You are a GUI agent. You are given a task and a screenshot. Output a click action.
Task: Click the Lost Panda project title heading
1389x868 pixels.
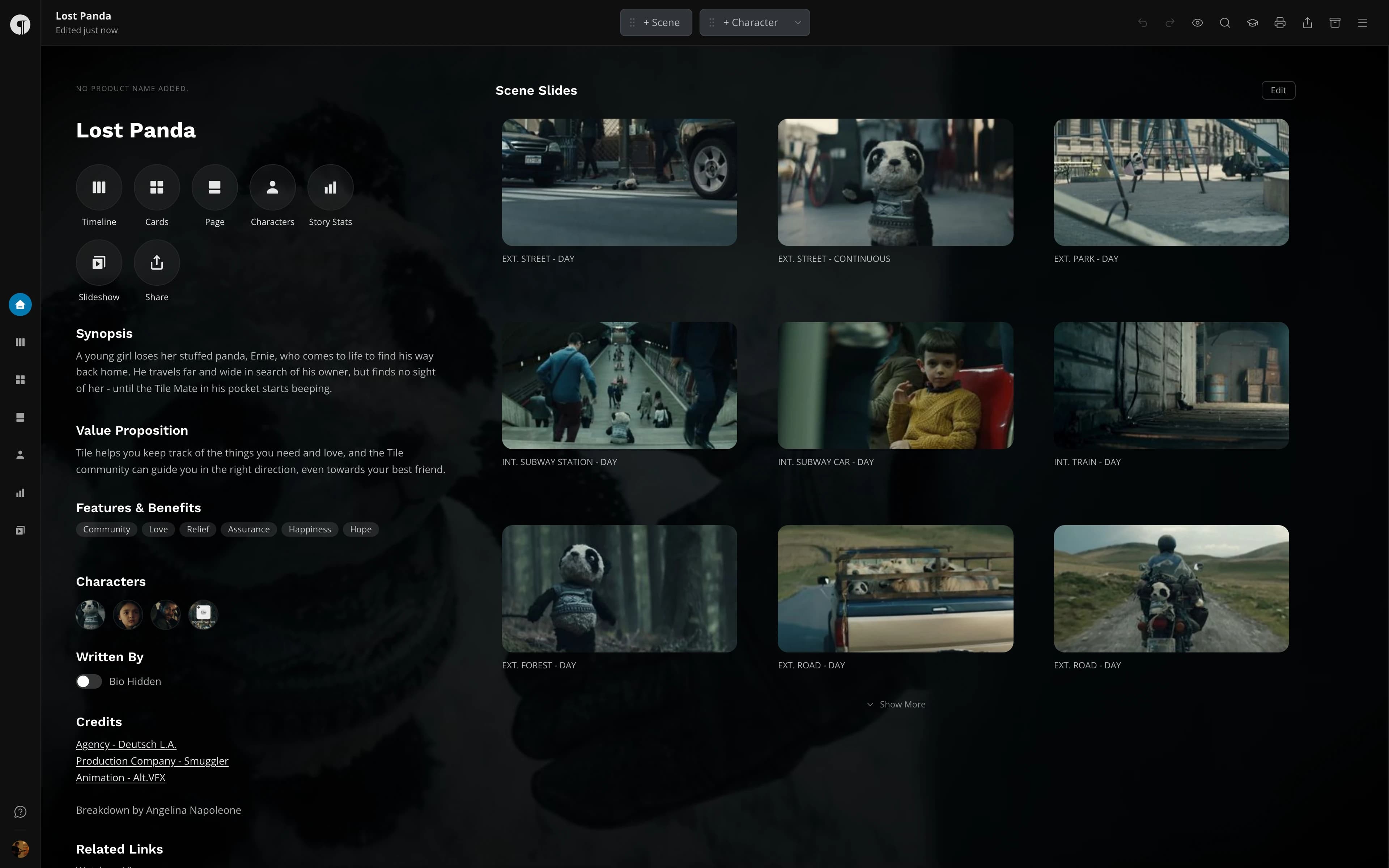pyautogui.click(x=136, y=130)
